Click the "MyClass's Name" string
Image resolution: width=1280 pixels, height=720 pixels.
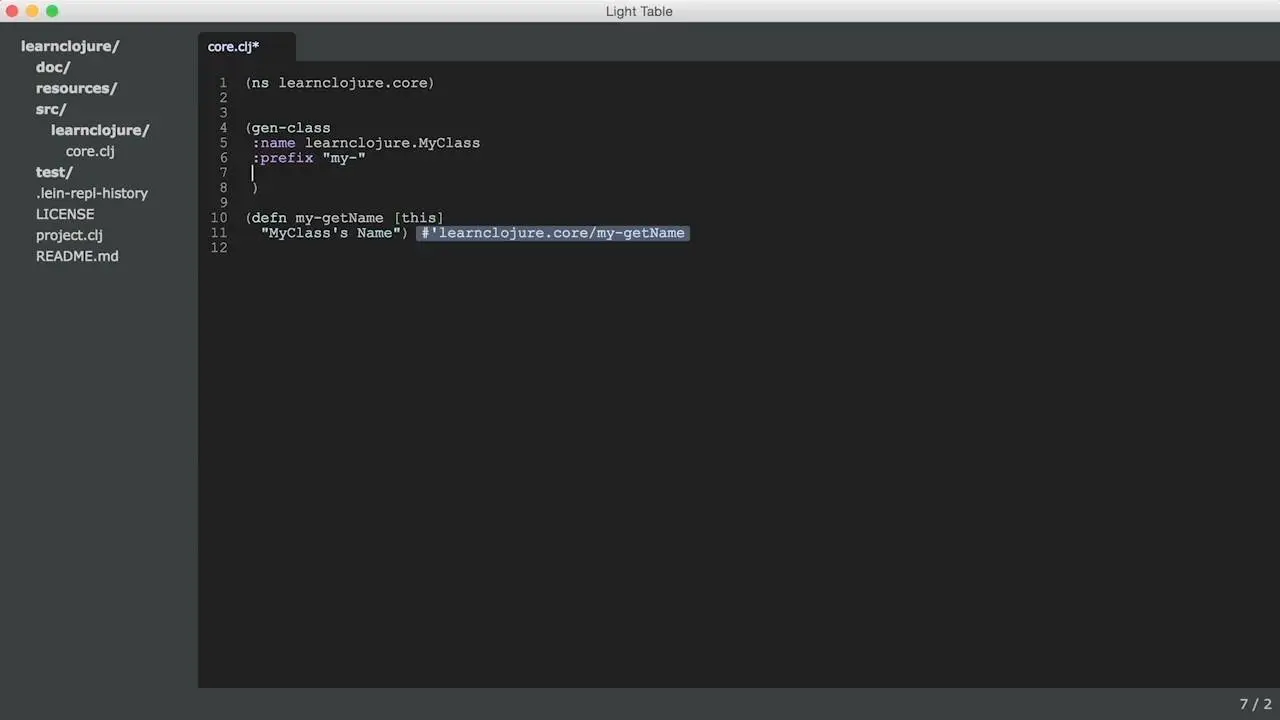point(330,233)
